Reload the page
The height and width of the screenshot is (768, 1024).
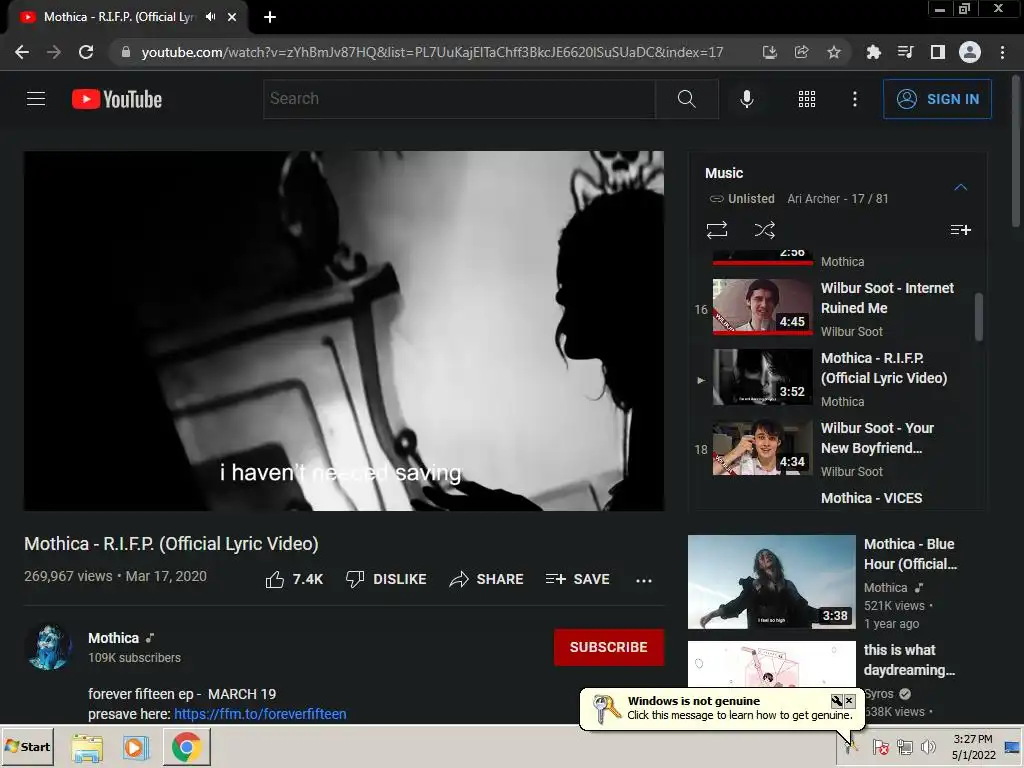click(x=86, y=52)
